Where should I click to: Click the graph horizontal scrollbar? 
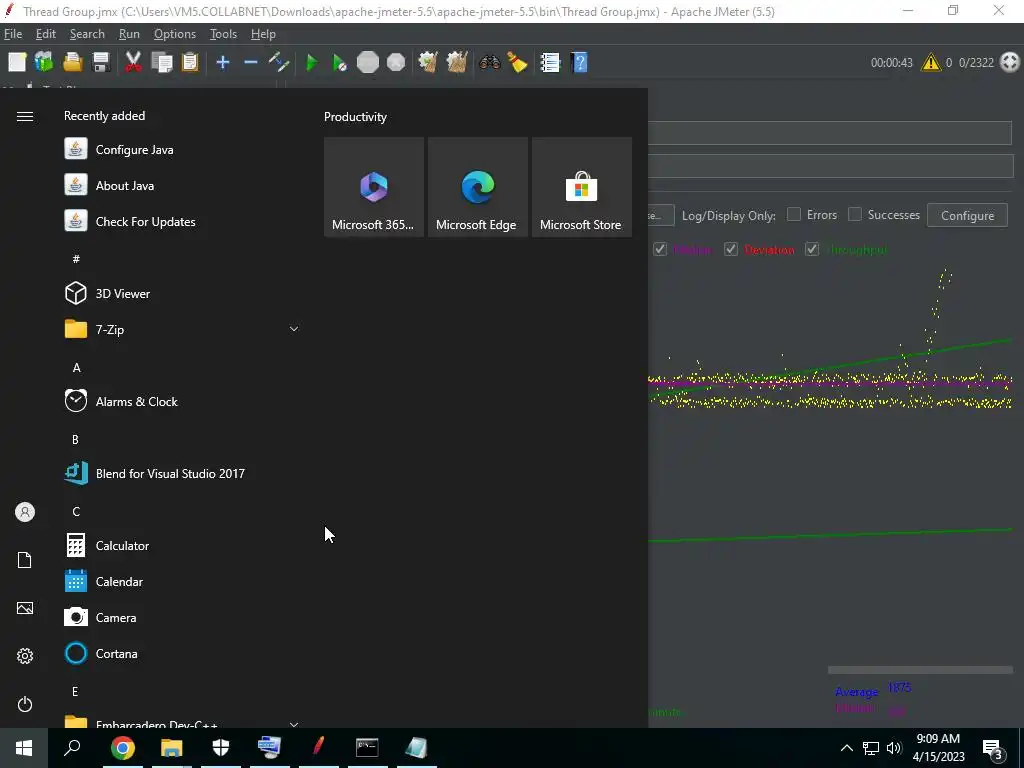point(920,670)
